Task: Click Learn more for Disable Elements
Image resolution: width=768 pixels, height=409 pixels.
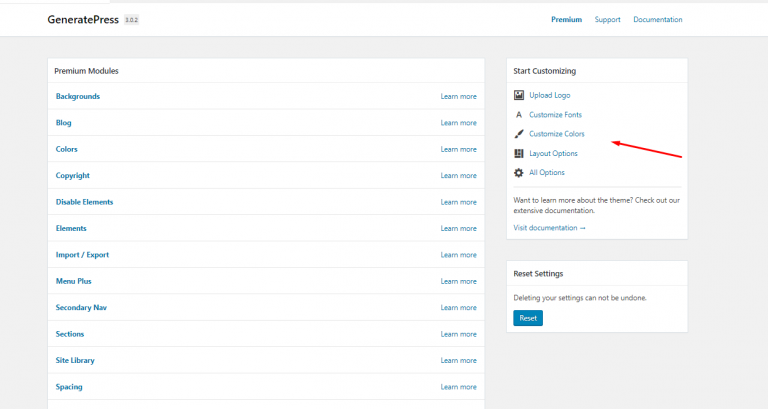Action: pos(458,202)
